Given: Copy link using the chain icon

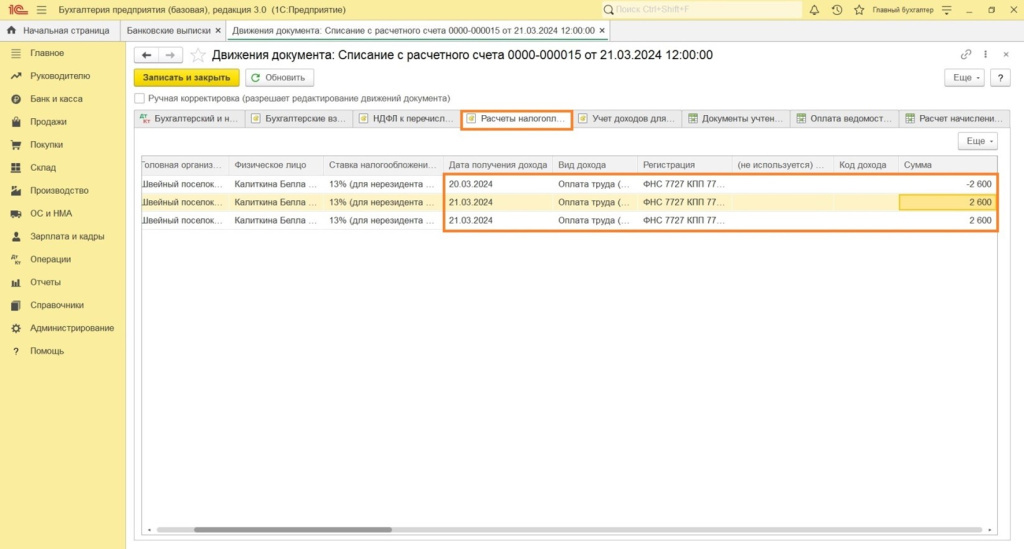Looking at the screenshot, I should tap(965, 55).
